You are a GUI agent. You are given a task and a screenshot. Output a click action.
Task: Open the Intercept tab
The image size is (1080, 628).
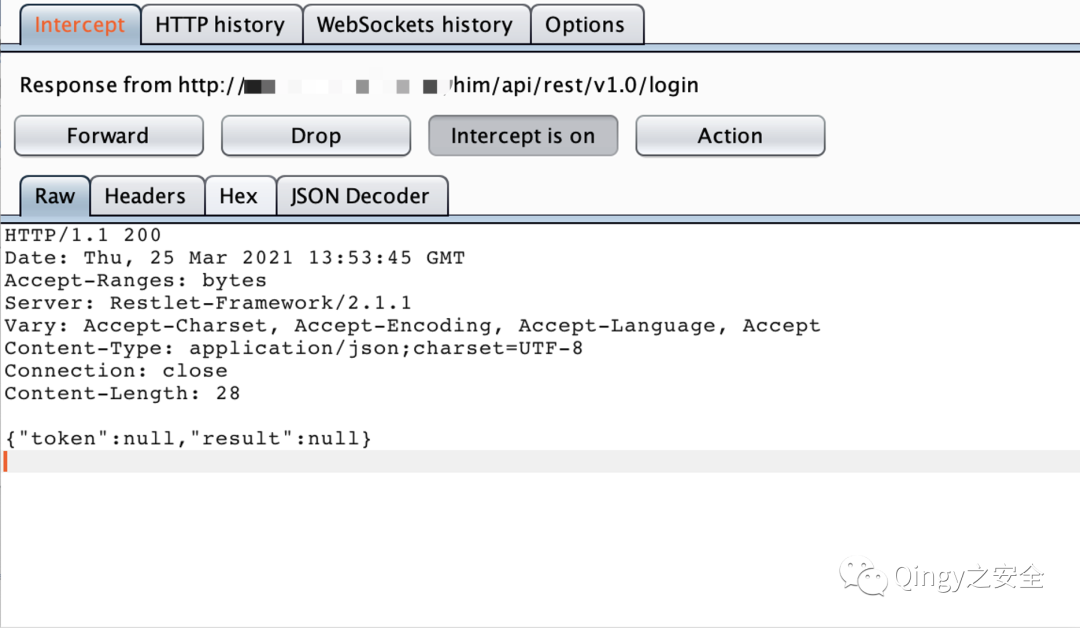80,25
